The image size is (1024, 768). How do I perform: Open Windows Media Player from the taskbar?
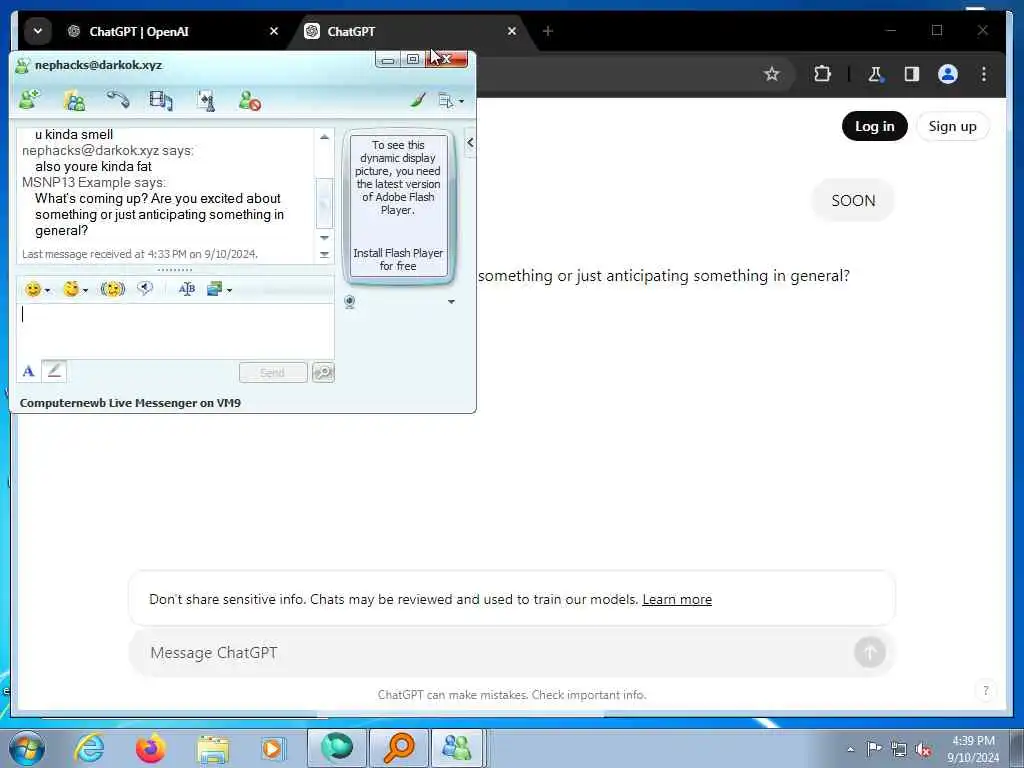click(x=273, y=748)
